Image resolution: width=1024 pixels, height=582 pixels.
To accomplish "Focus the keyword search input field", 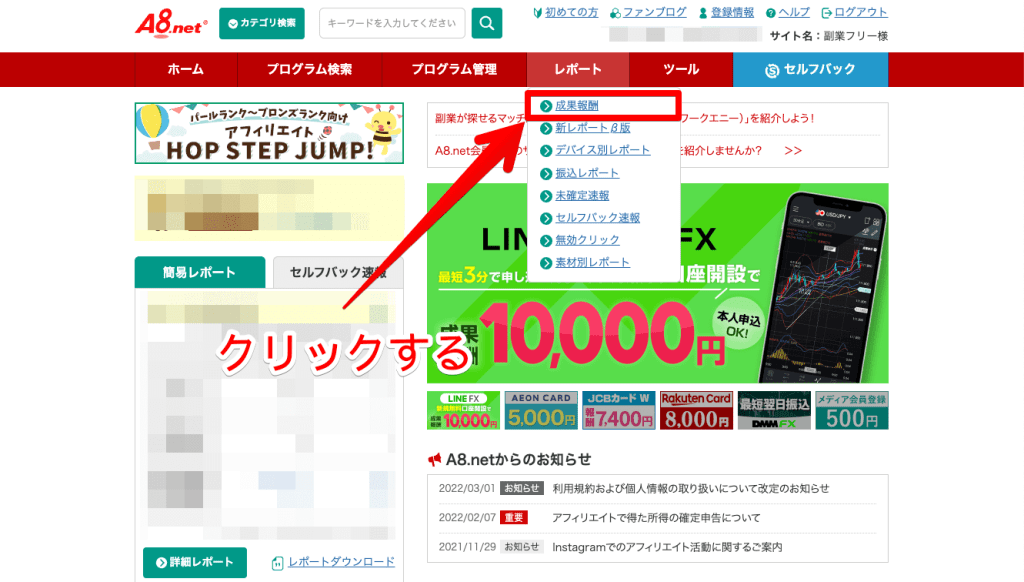I will click(x=392, y=24).
